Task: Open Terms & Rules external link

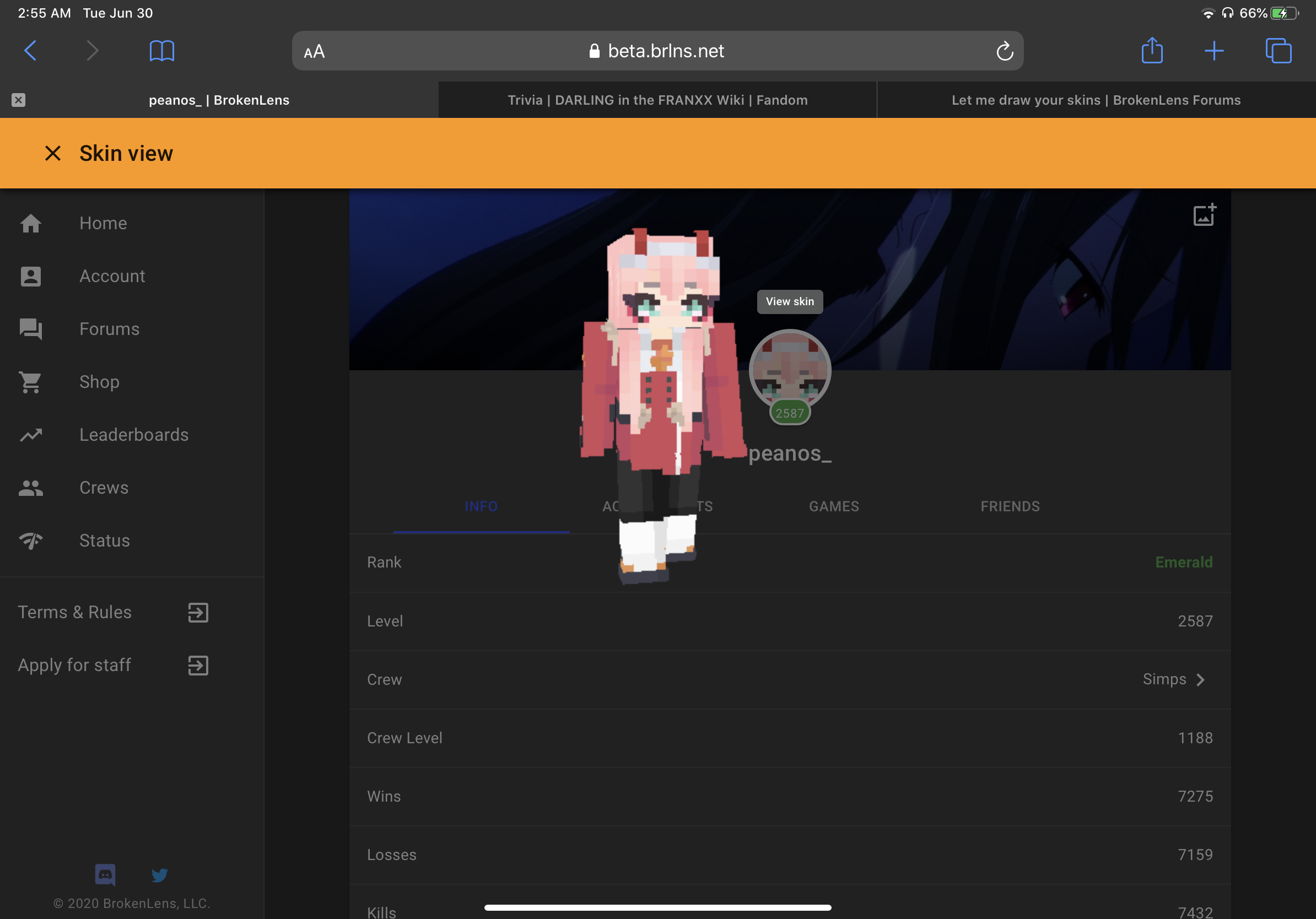Action: 198,613
